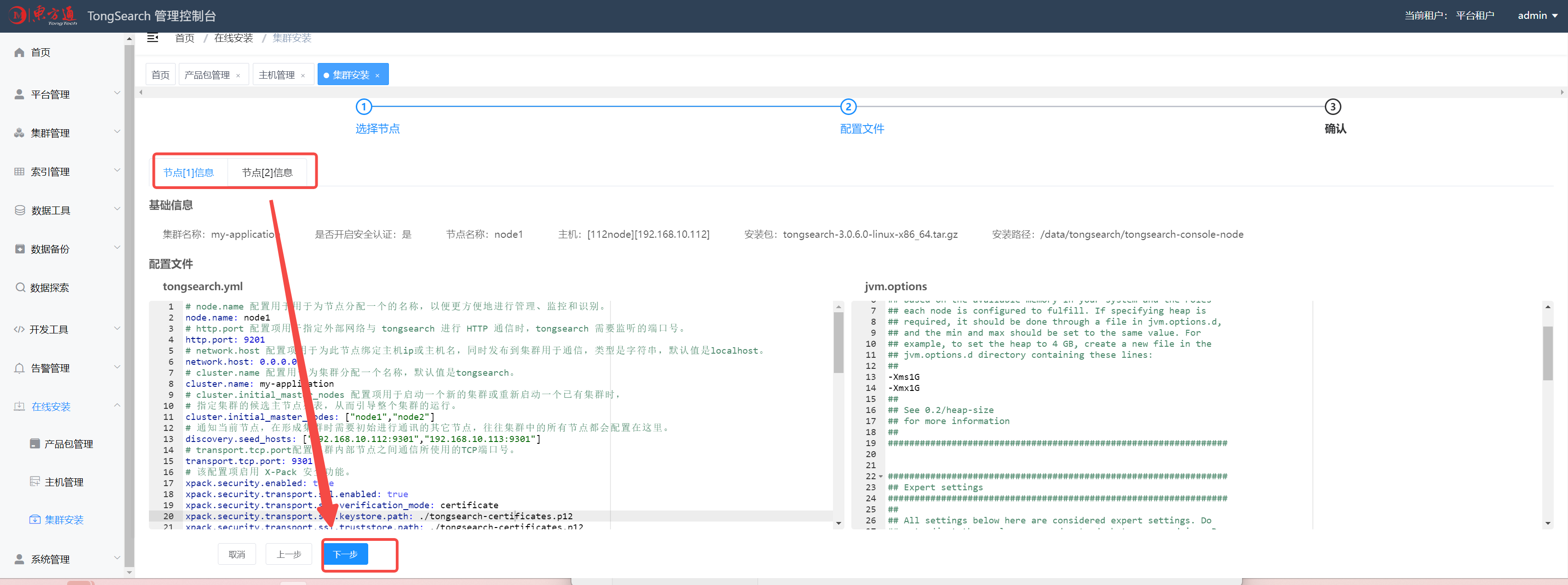This screenshot has width=1568, height=585.
Task: Click the 取消 button
Action: tap(237, 554)
